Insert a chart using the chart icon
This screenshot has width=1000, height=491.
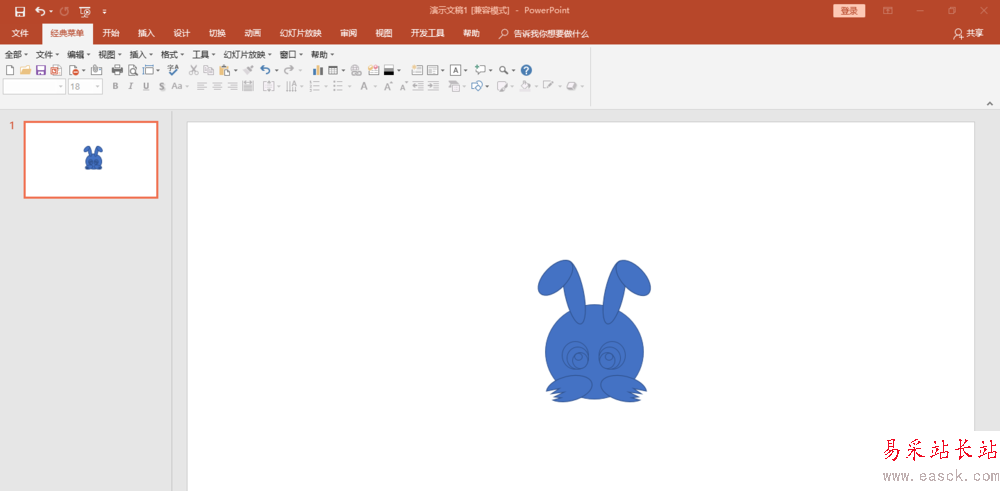tap(318, 70)
